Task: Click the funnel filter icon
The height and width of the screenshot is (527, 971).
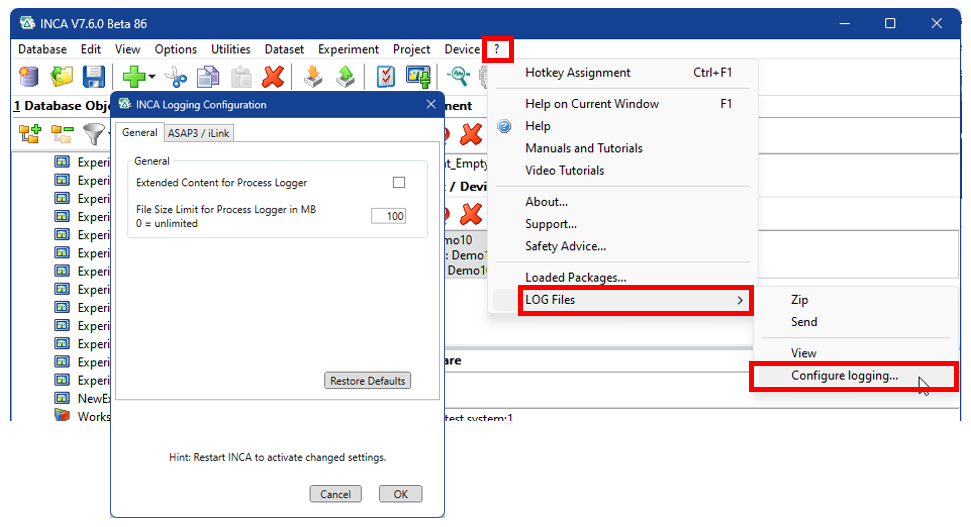Action: click(93, 133)
